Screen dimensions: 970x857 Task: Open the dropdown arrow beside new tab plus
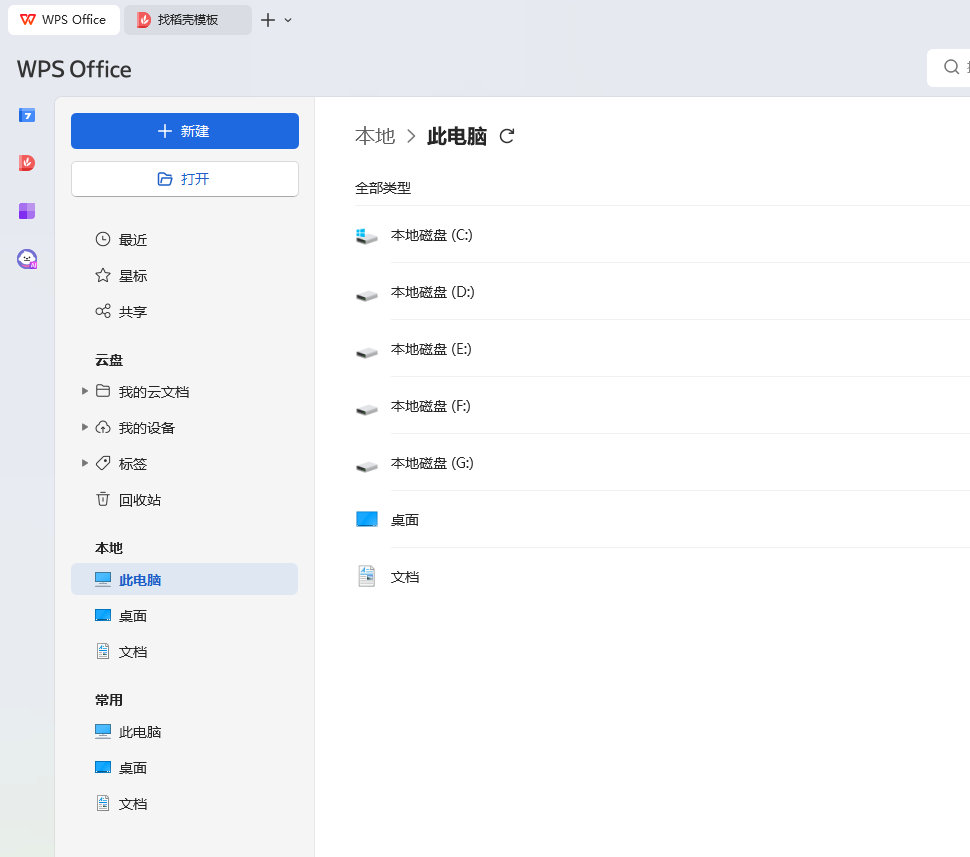point(289,20)
